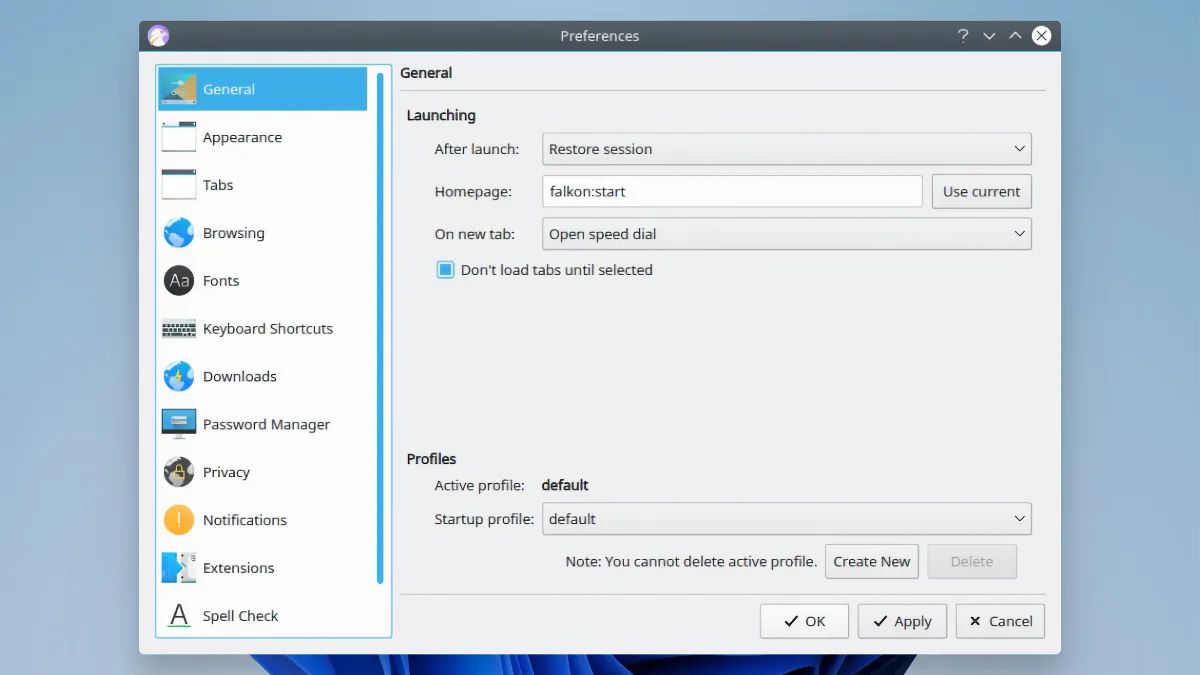Screen dimensions: 1200x675
Task: Click the Falkon logo in the title bar
Action: (158, 36)
